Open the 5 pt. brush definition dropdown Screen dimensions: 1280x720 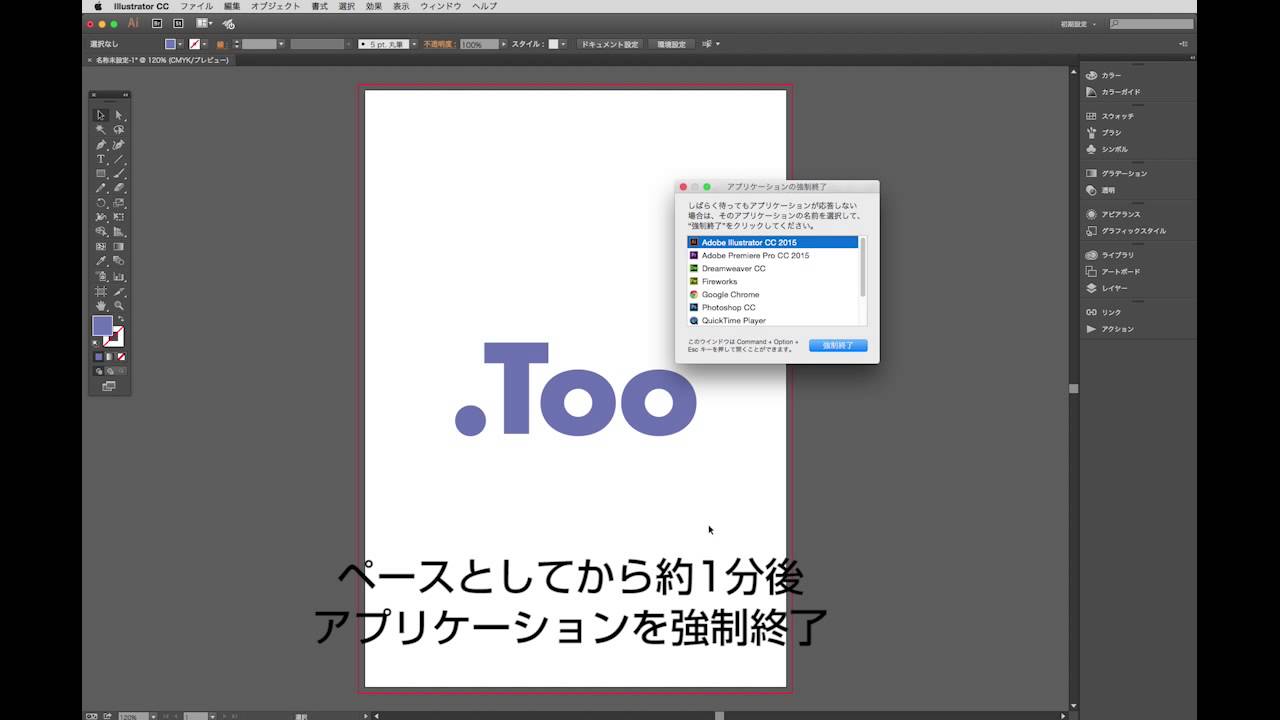[414, 44]
